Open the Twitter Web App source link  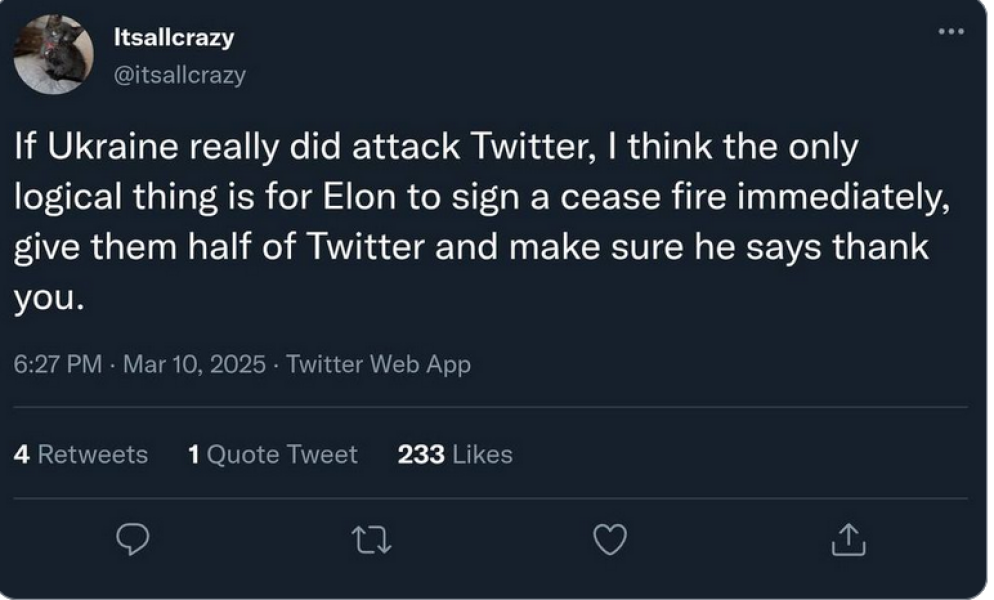click(378, 365)
